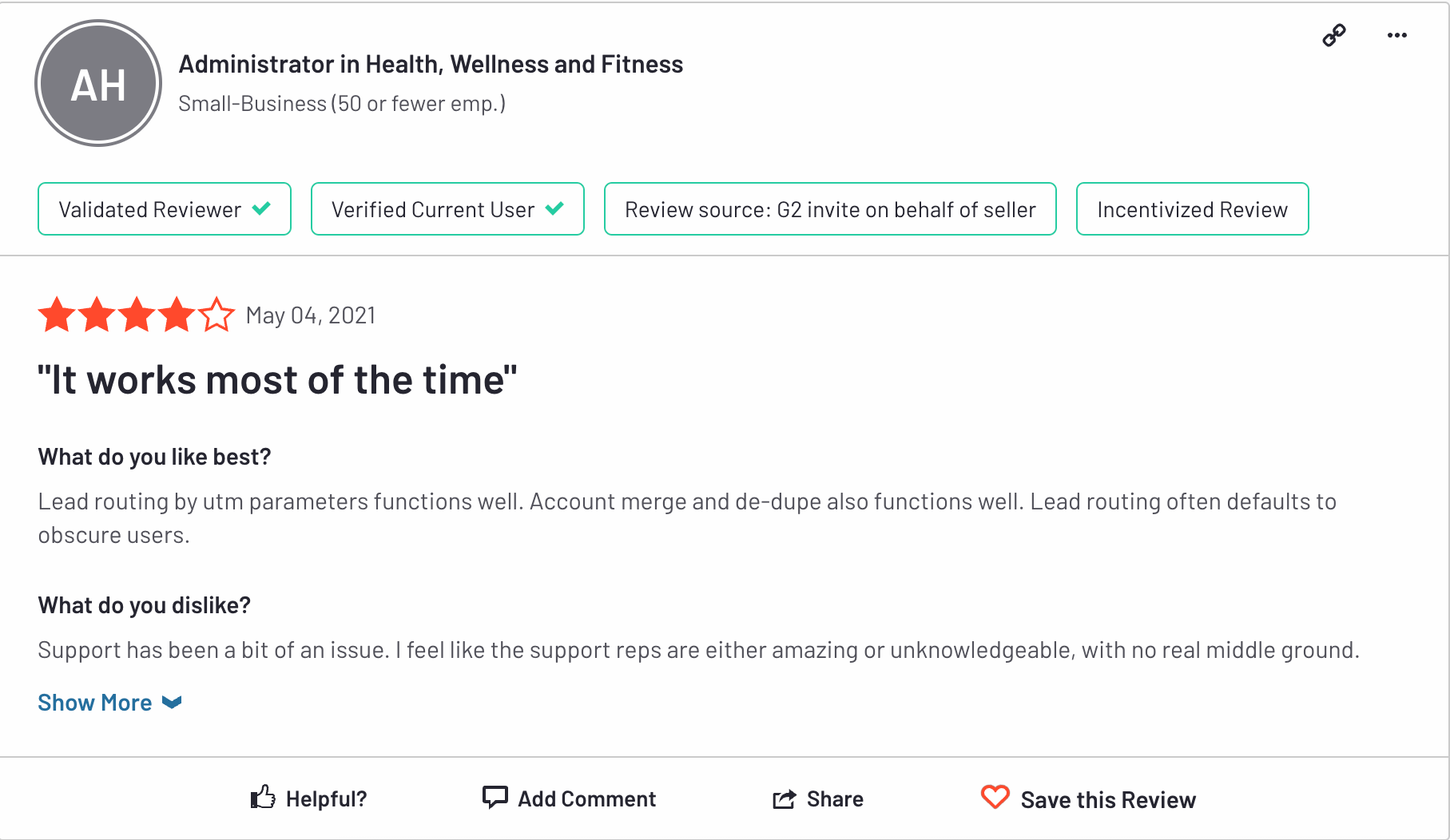The height and width of the screenshot is (840, 1450).
Task: Click the Review source G2 invite badge
Action: coord(830,209)
